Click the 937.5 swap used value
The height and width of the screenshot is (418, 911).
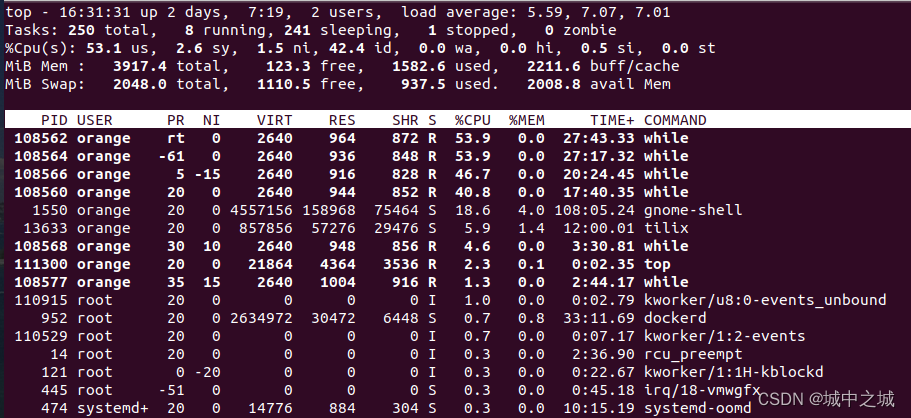click(423, 84)
